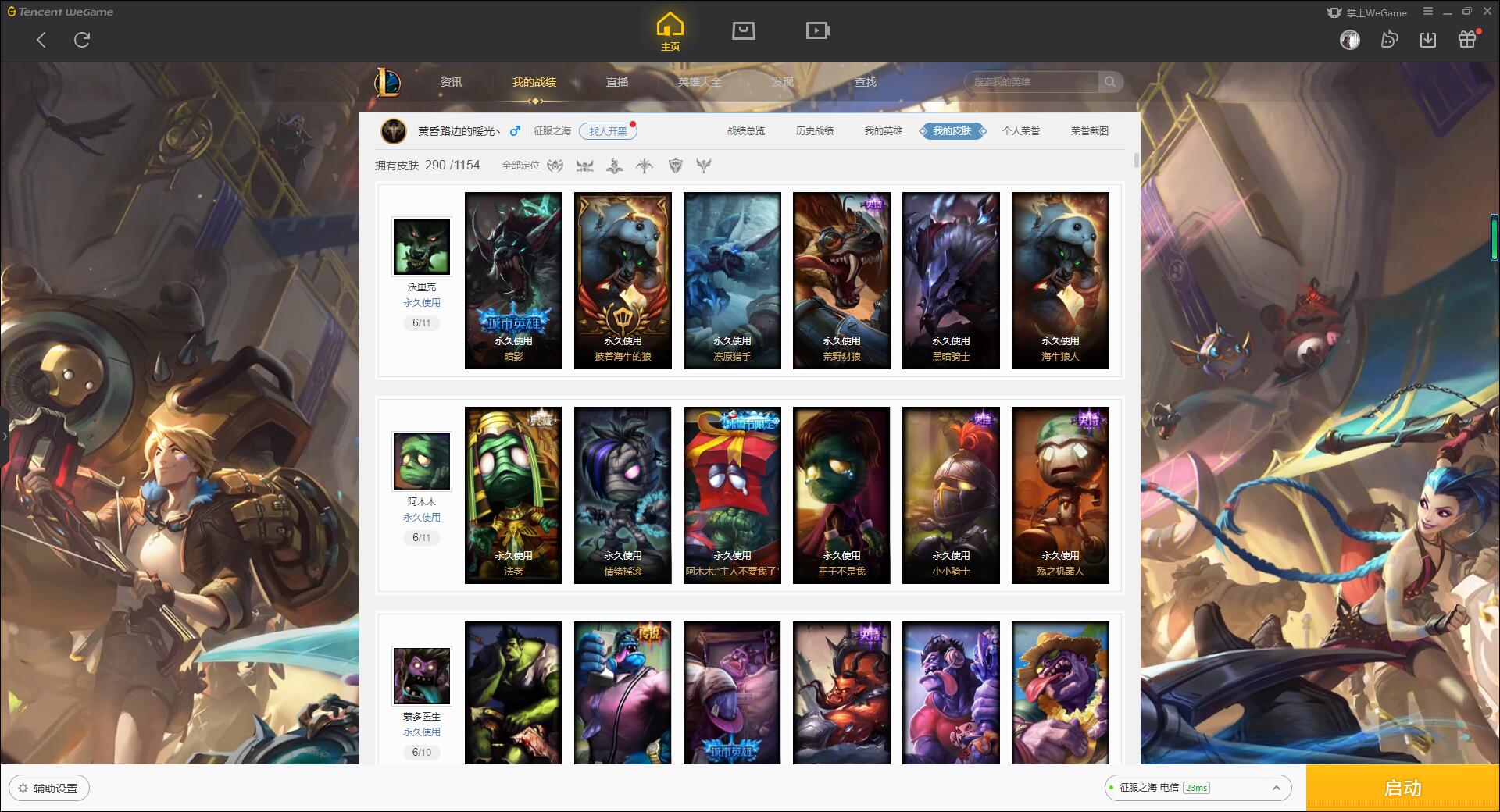The height and width of the screenshot is (812, 1500).
Task: Switch to 历史战绩 sub-tab
Action: click(x=815, y=131)
